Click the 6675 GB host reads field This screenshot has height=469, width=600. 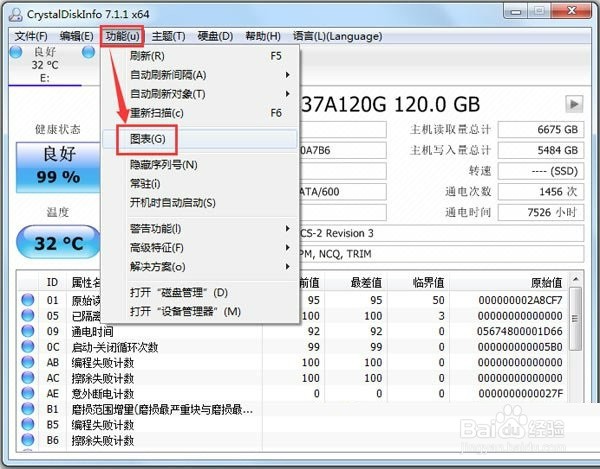click(x=541, y=129)
